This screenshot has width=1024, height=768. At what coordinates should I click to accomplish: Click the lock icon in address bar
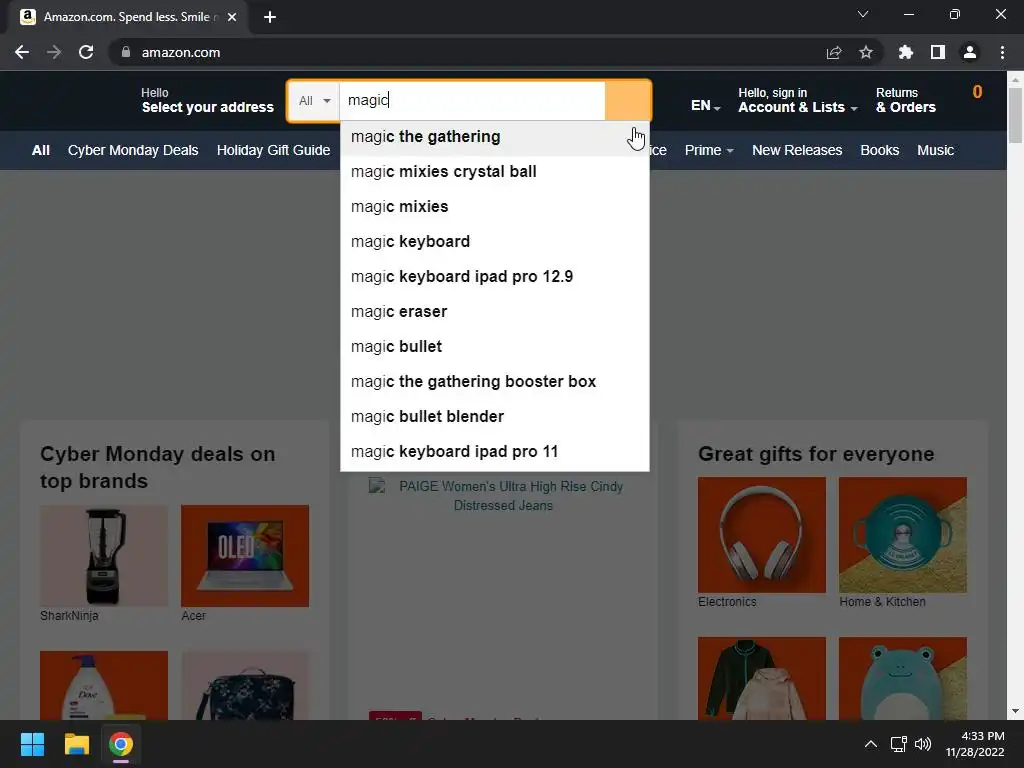click(126, 52)
